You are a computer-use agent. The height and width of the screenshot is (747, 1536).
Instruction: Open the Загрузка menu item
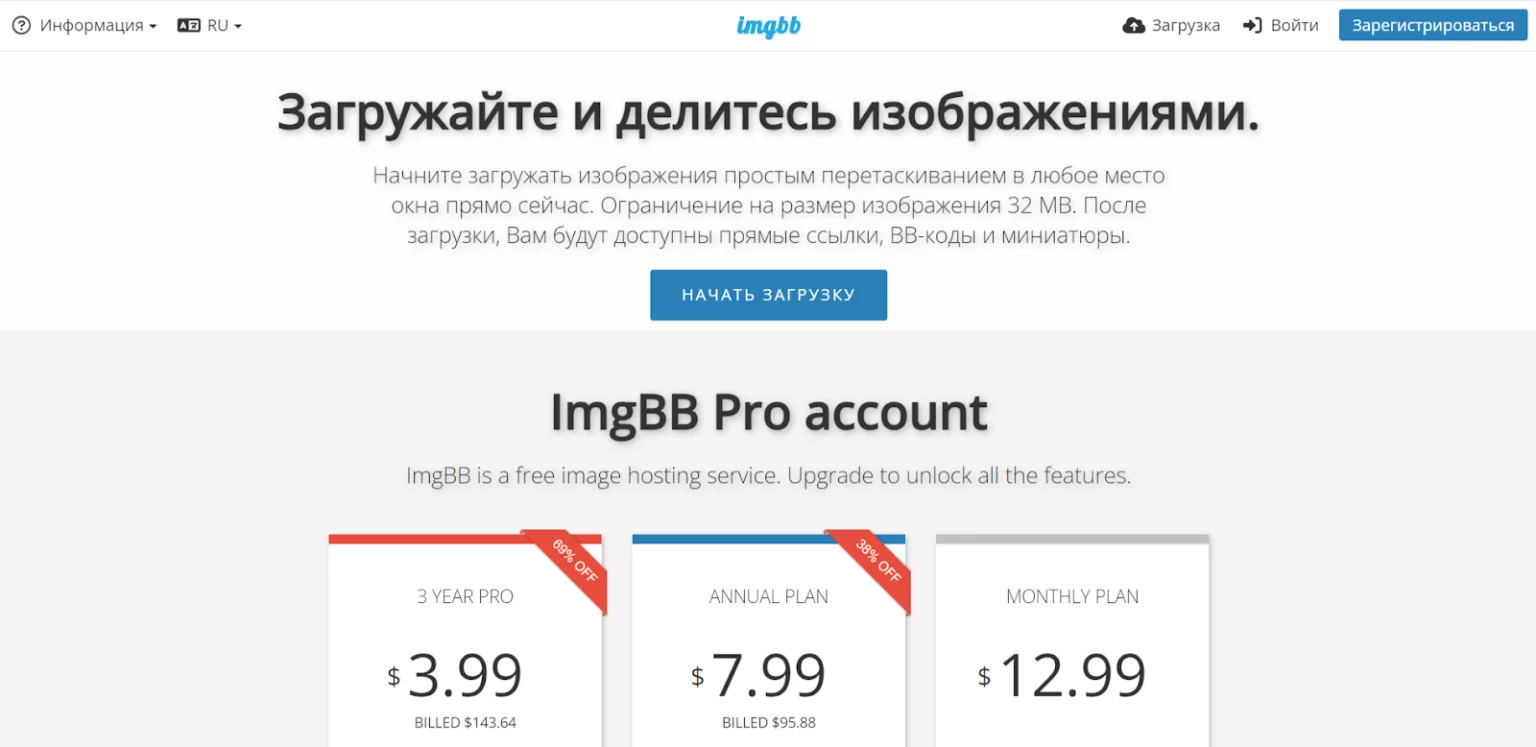click(x=1185, y=26)
